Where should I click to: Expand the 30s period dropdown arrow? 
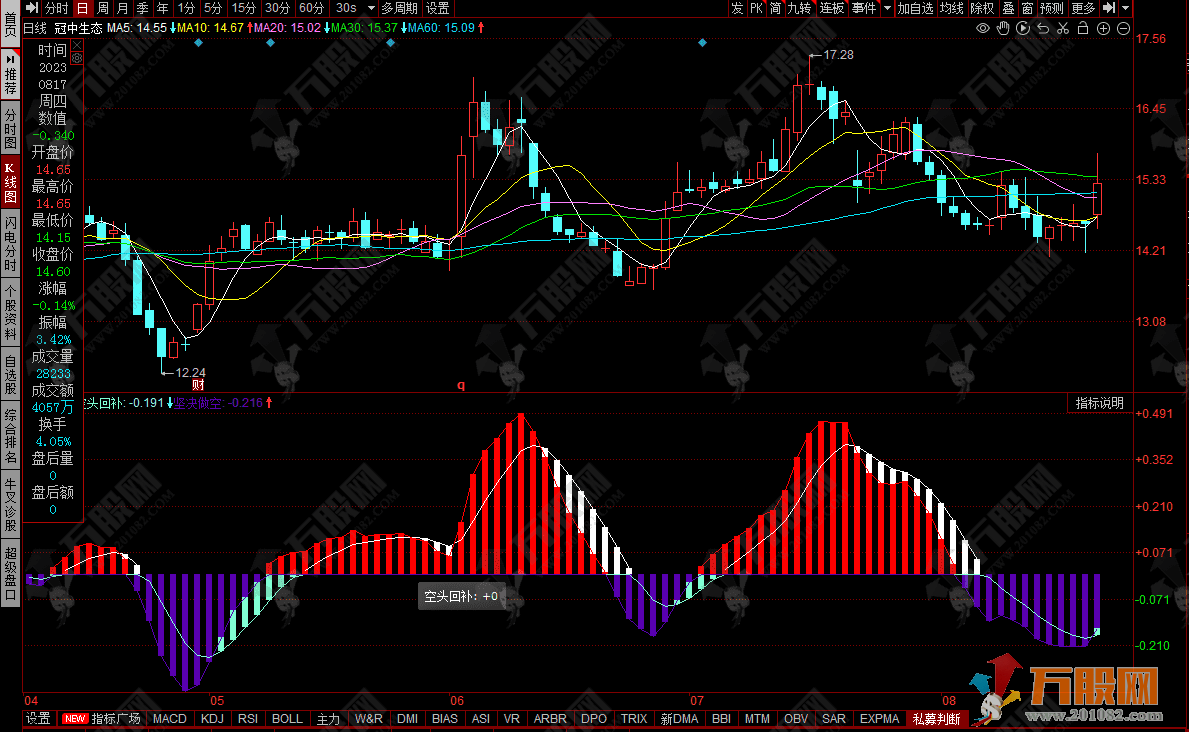pos(370,8)
